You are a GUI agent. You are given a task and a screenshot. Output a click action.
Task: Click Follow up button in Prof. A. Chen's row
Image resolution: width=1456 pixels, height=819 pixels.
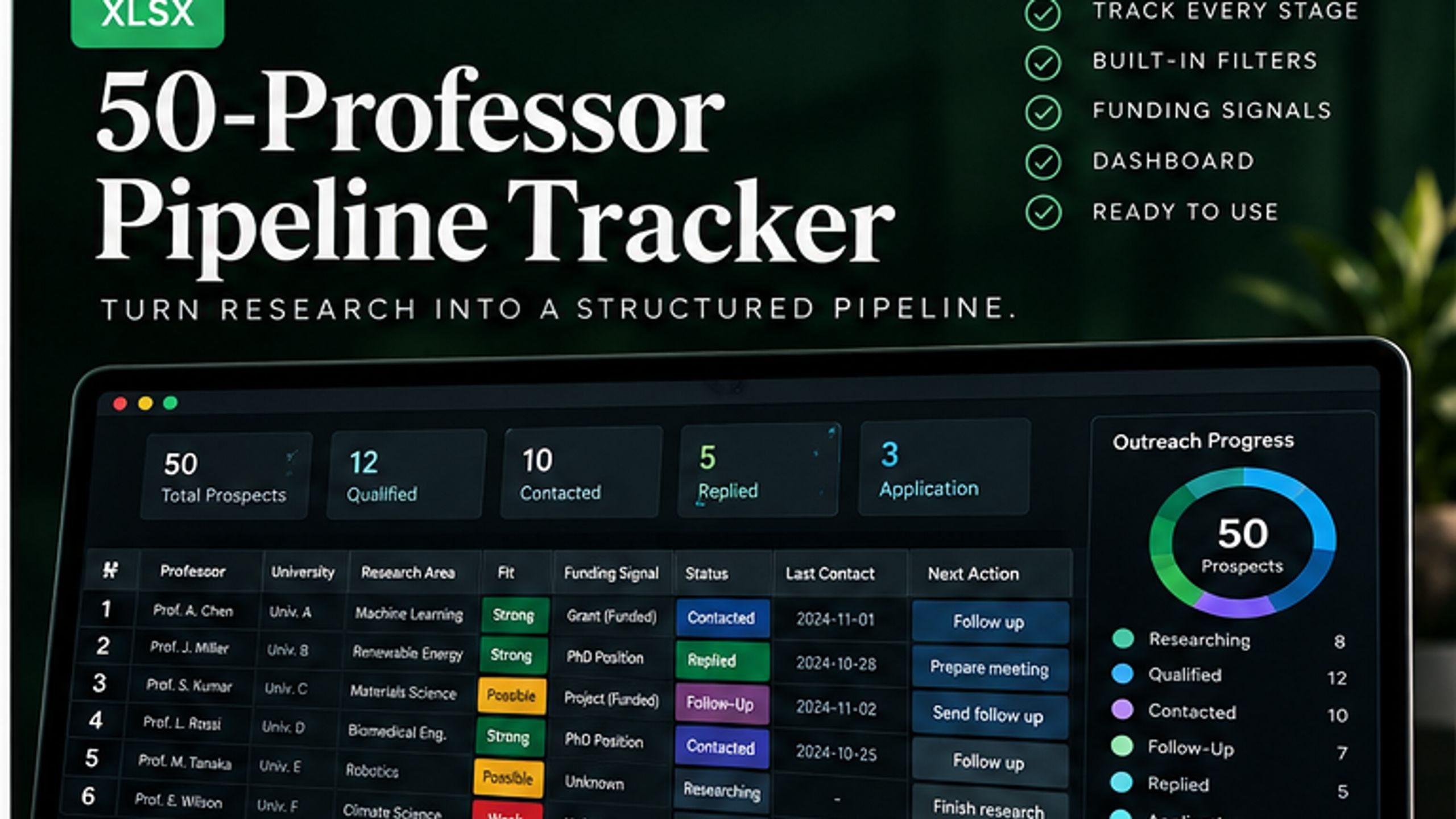[990, 622]
